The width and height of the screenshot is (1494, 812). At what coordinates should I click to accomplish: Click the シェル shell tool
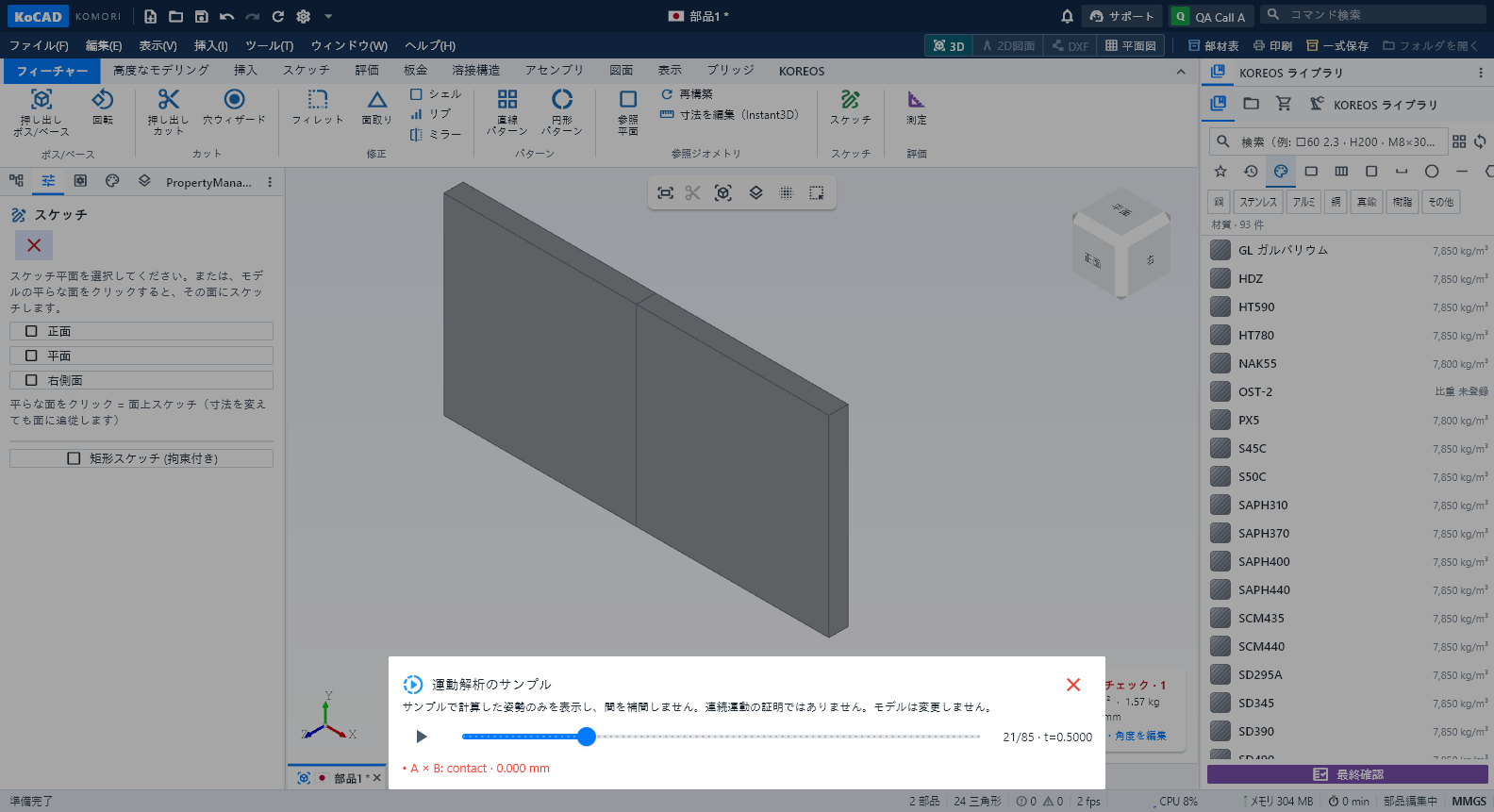(436, 94)
